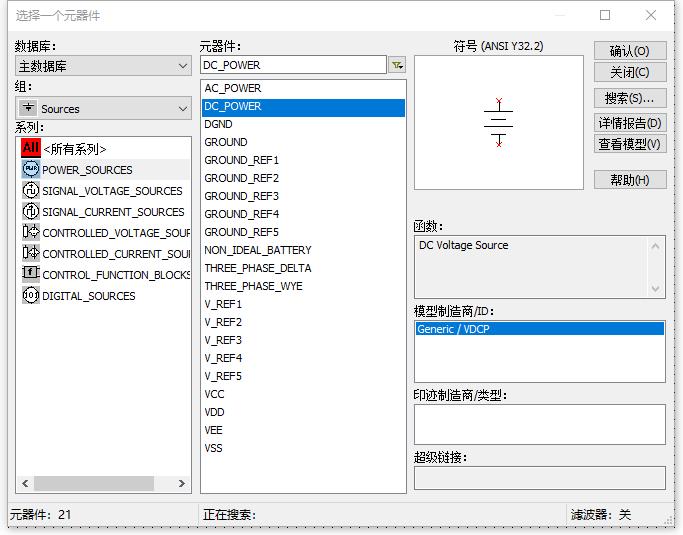Click the SIGNAL_CURRENT_SOURCES family icon

(x=30, y=211)
